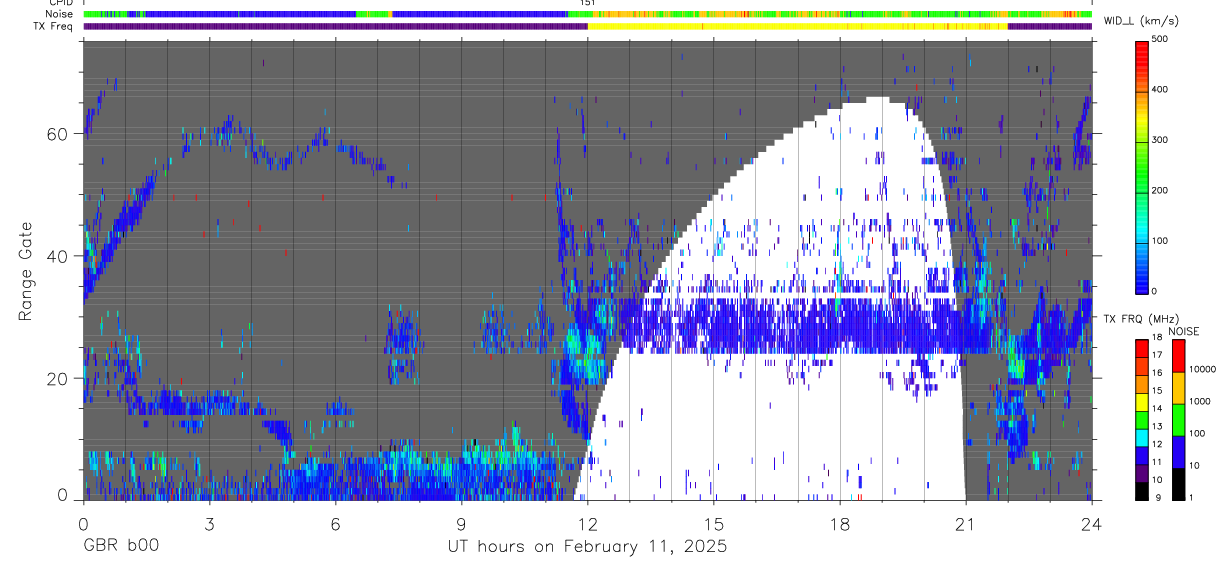Screen dimensions: 1228x567
Task: Click the TX Freq strip above the plot
Action: click(587, 26)
